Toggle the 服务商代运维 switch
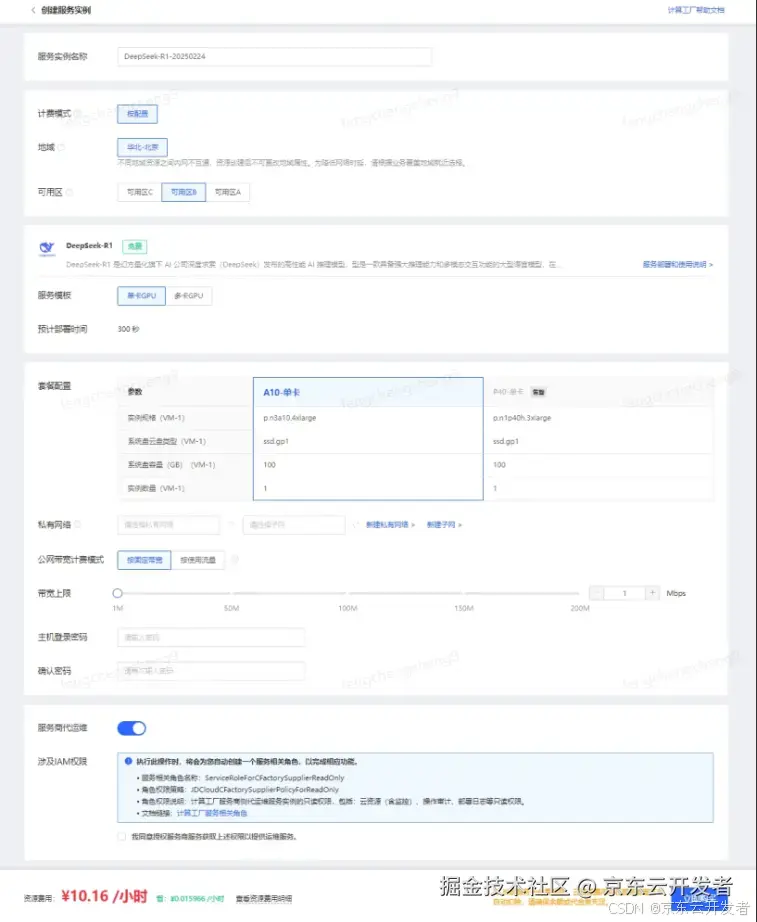This screenshot has width=757, height=922. coord(131,728)
